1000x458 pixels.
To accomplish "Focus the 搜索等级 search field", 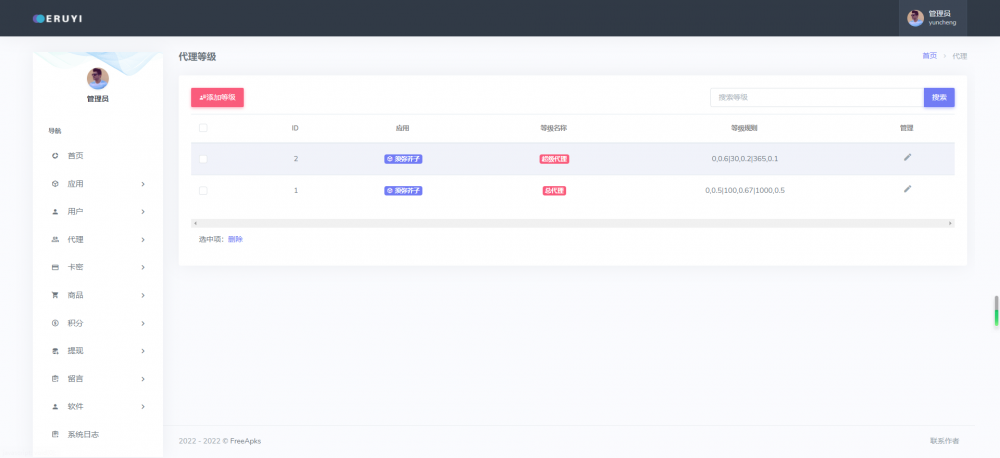I will tap(816, 97).
